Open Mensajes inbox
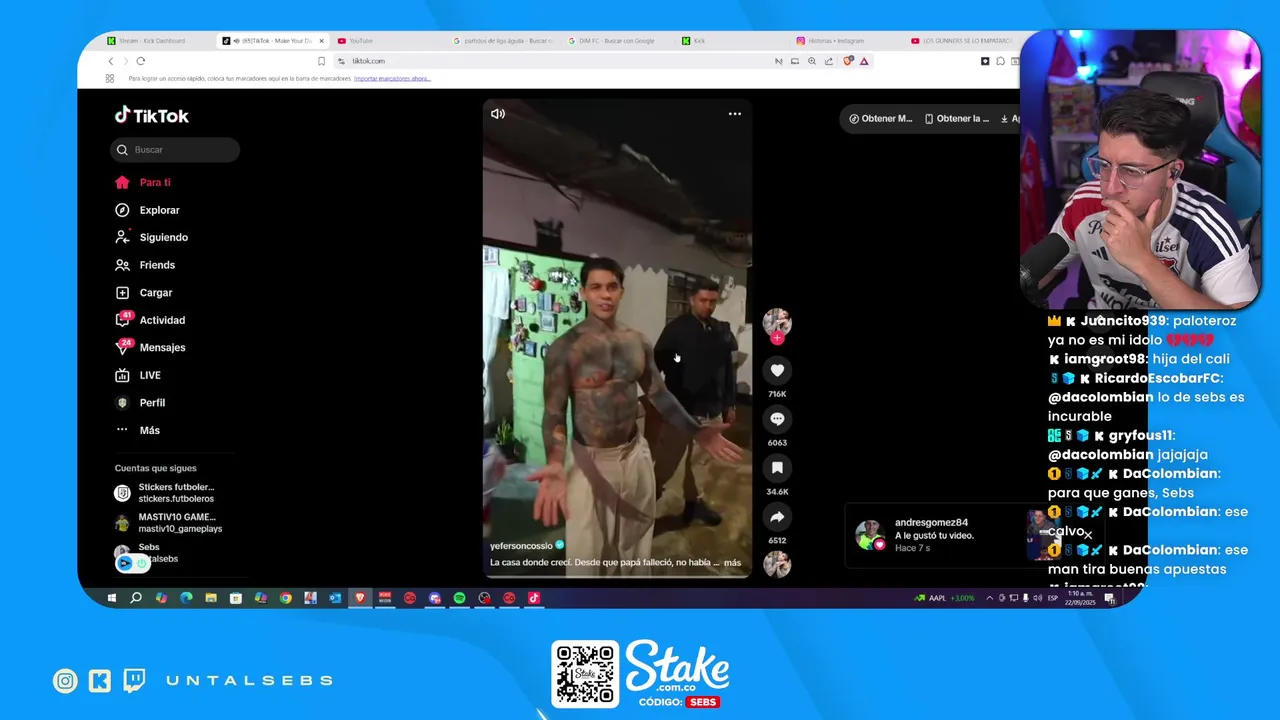This screenshot has height=720, width=1280. click(x=149, y=348)
